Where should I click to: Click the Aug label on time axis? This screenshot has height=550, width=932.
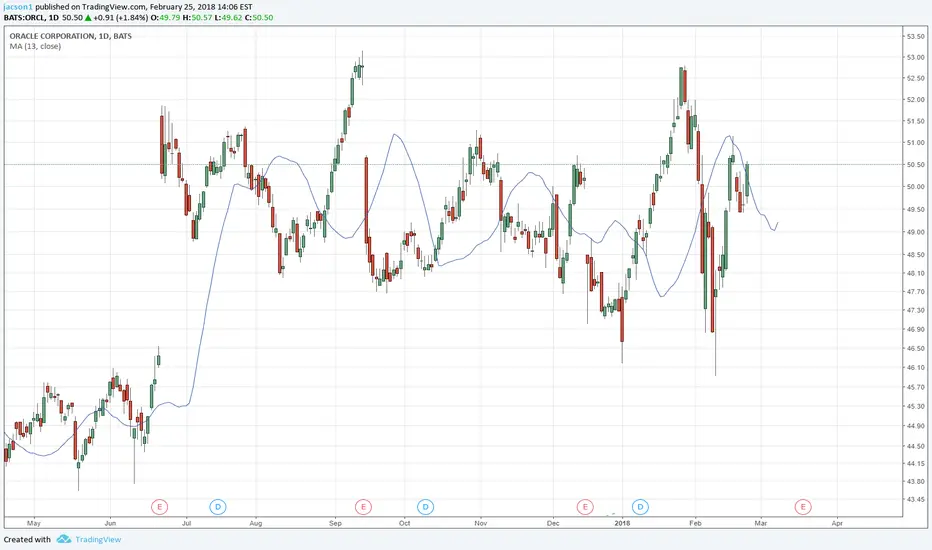click(x=256, y=523)
